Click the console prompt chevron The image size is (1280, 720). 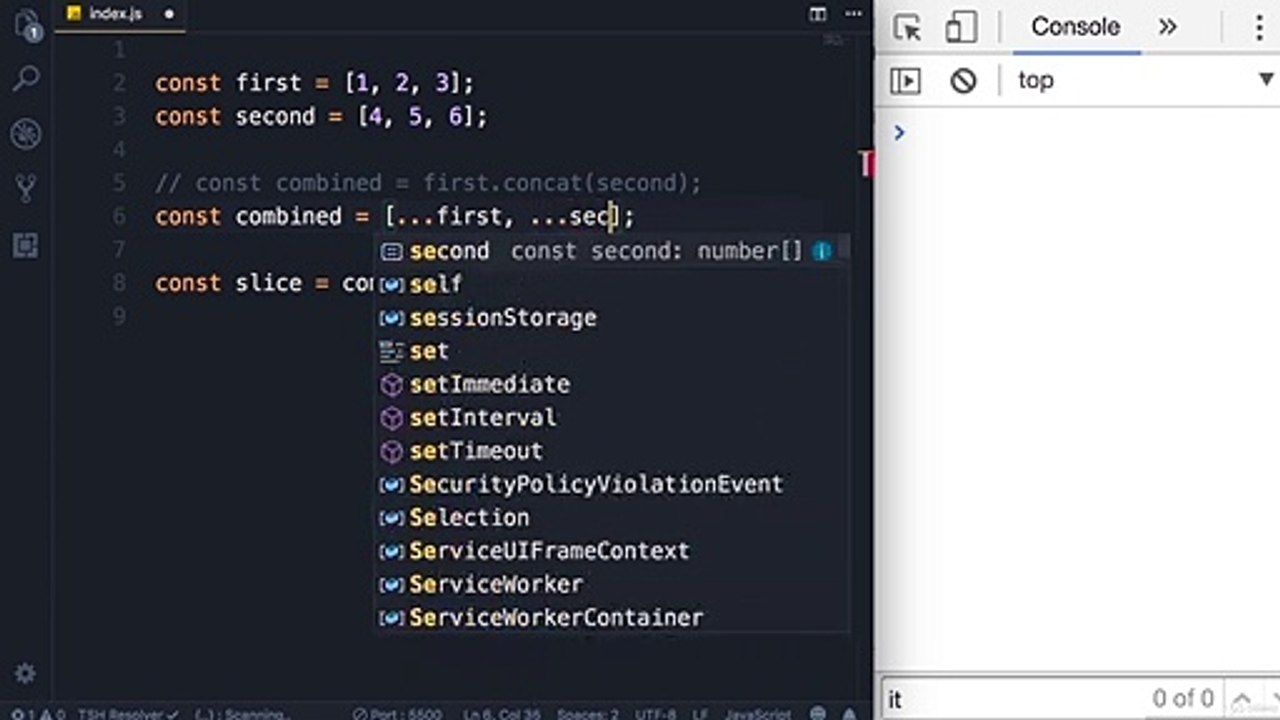pos(899,132)
